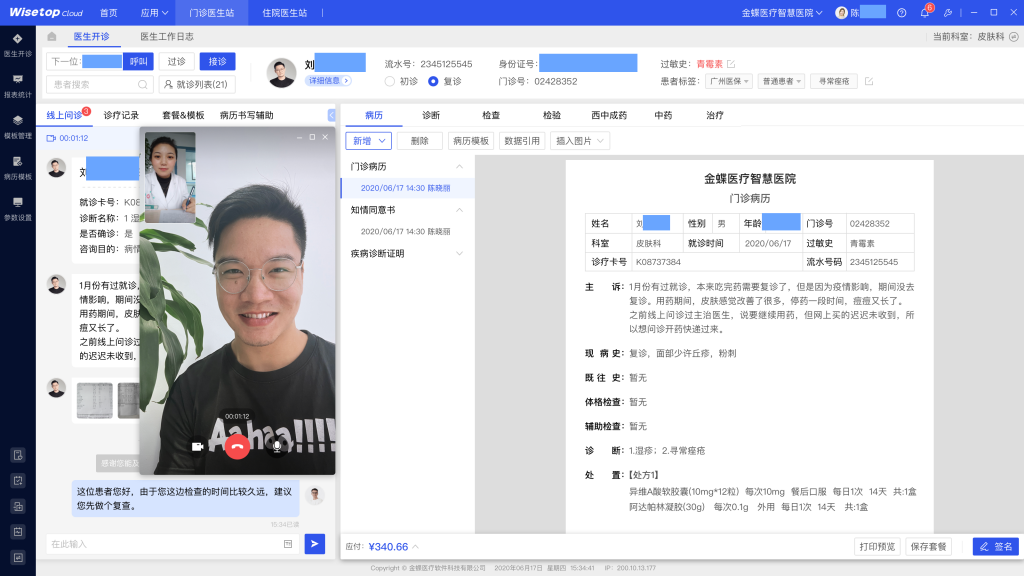This screenshot has height=576, width=1024.
Task: Mute the microphone in video call
Action: (277, 446)
